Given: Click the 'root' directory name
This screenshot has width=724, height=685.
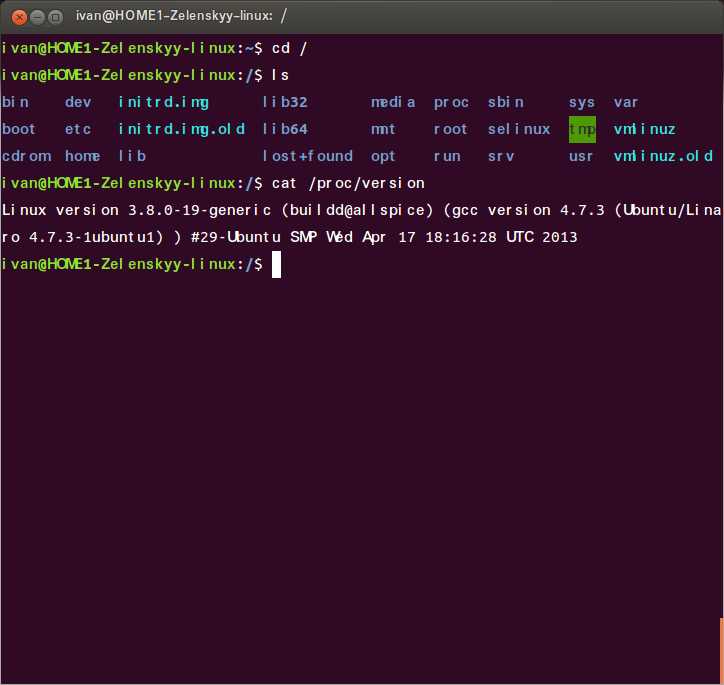Looking at the screenshot, I should 451,129.
